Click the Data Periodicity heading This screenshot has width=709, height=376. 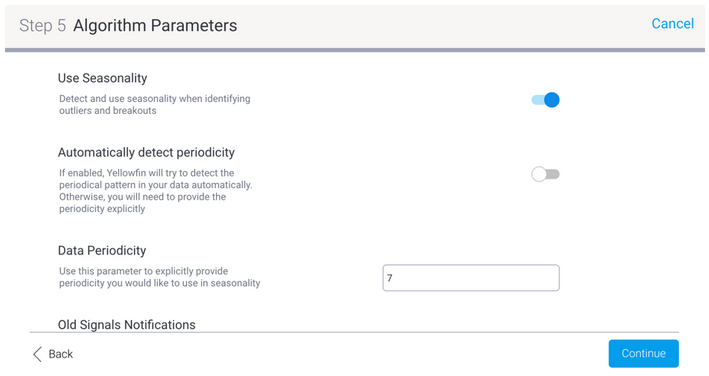pyautogui.click(x=102, y=250)
